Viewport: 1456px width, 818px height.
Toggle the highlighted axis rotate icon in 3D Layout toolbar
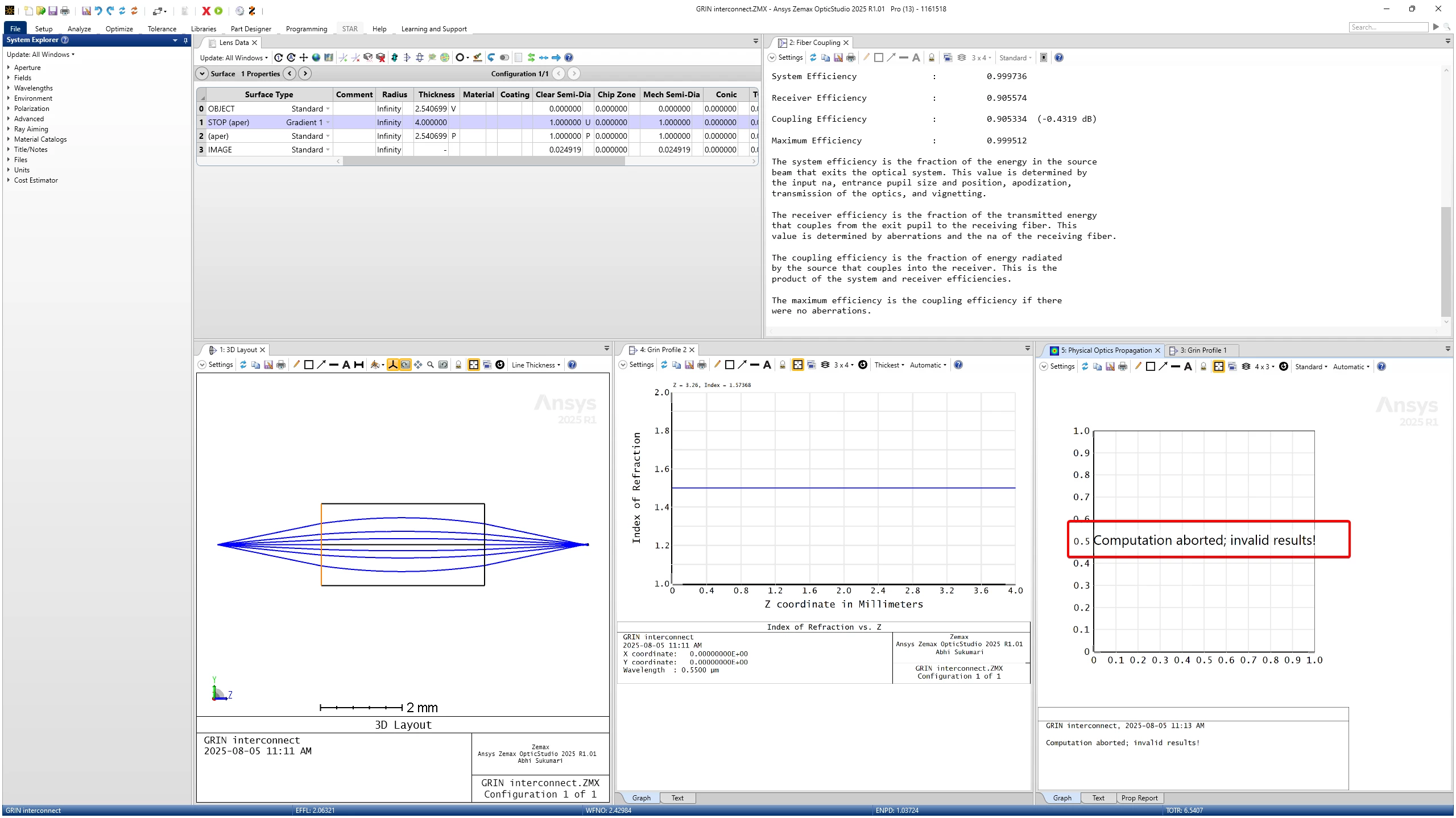pos(393,365)
